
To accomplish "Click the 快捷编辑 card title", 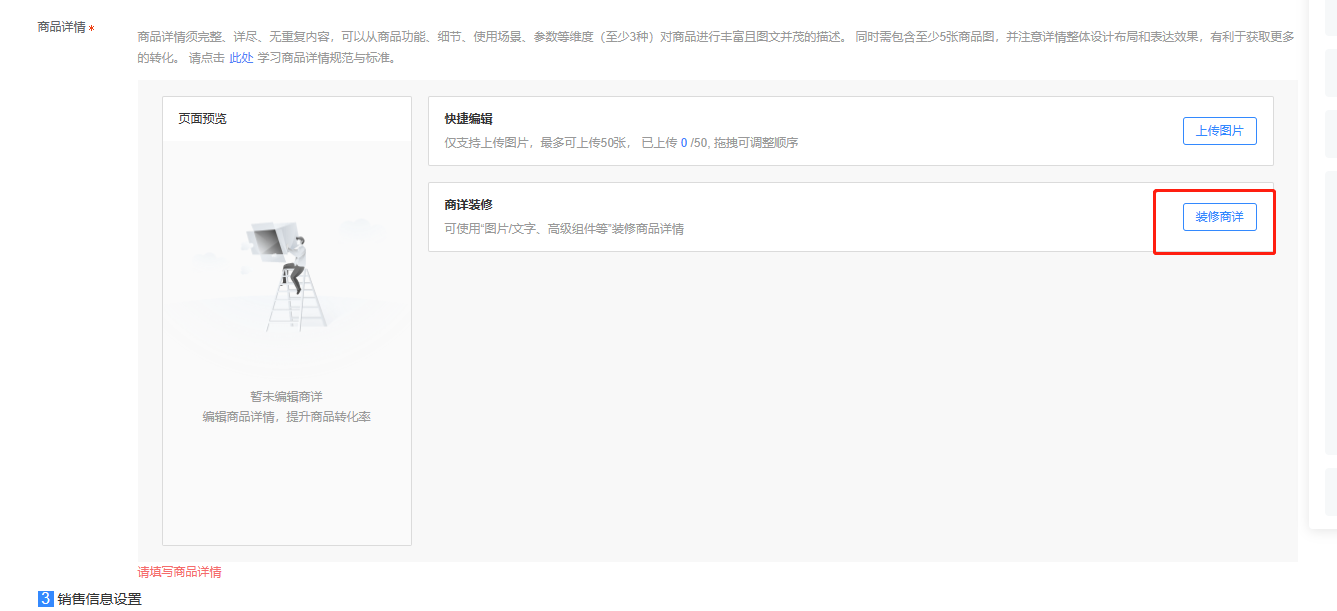I will [x=469, y=119].
